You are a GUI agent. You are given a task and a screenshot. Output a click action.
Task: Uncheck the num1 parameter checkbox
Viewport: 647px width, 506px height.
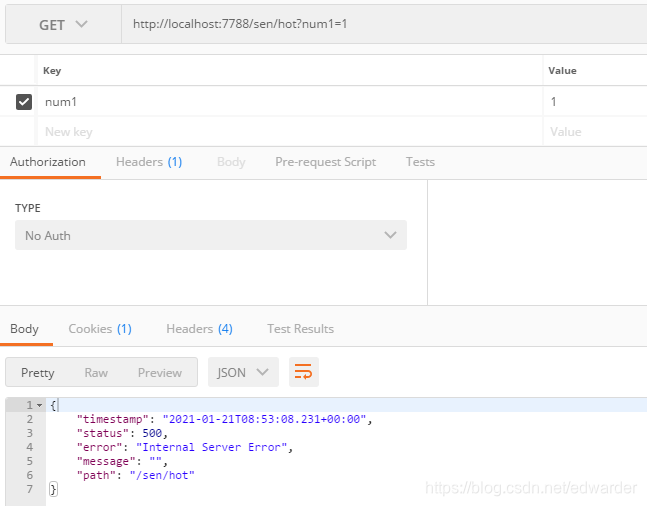pos(24,102)
